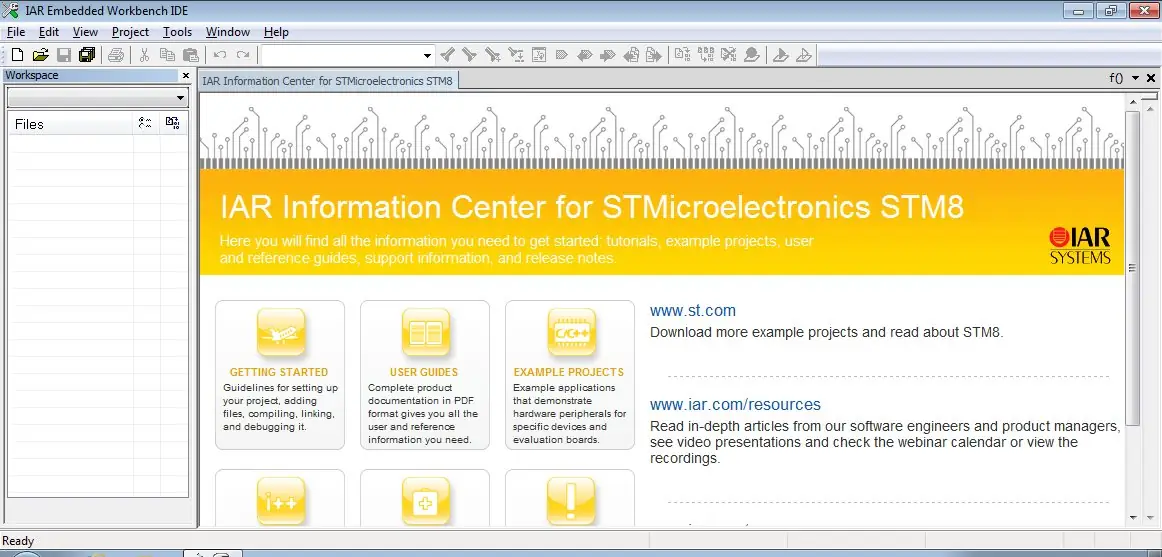Click the Ready status bar text
Image resolution: width=1162 pixels, height=557 pixels.
click(x=19, y=541)
